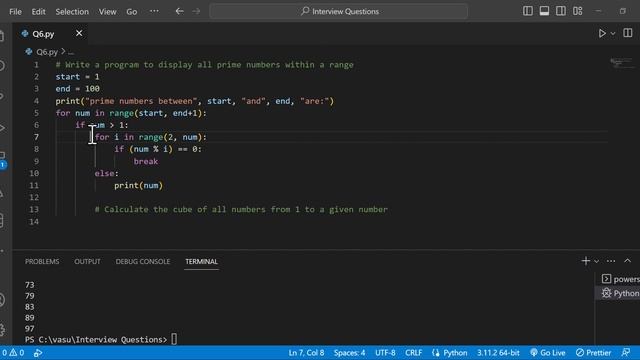640x360 pixels.
Task: Toggle the bottom panel layout icon
Action: click(544, 11)
